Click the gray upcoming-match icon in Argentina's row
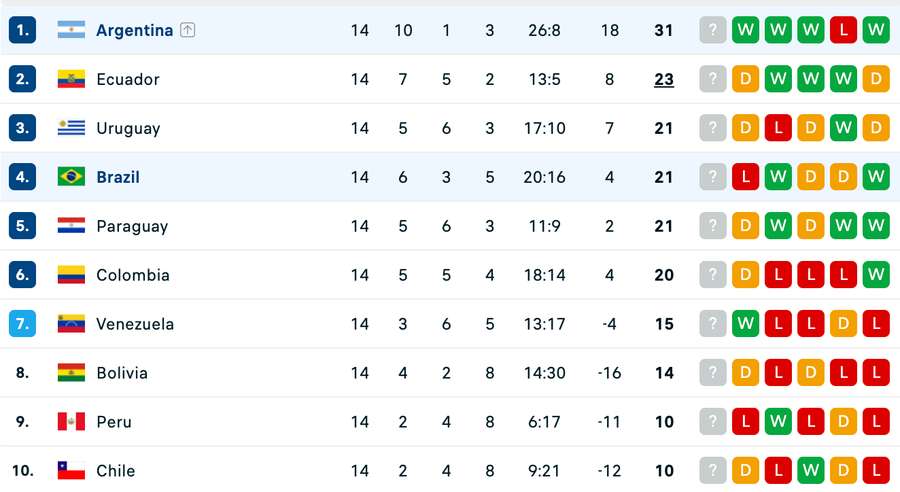 click(x=713, y=30)
